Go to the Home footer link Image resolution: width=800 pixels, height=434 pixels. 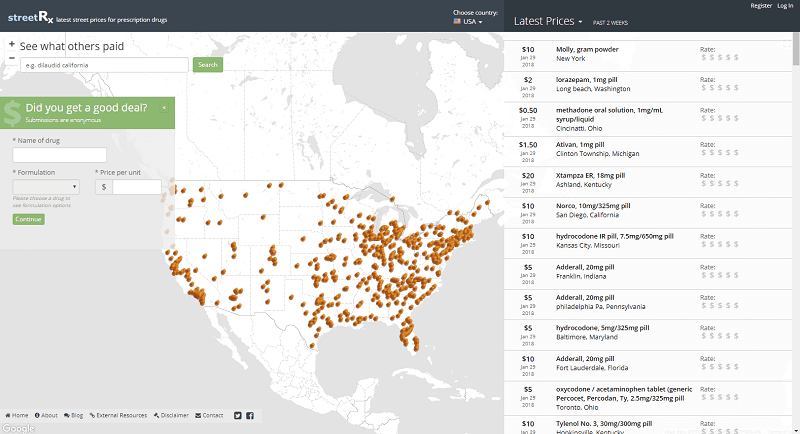[x=17, y=416]
